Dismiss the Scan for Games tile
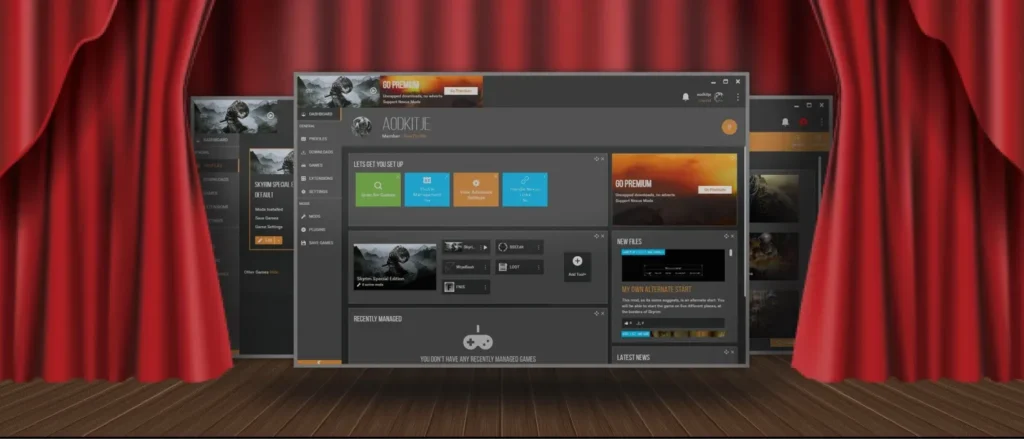This screenshot has width=1024, height=439. [398, 176]
